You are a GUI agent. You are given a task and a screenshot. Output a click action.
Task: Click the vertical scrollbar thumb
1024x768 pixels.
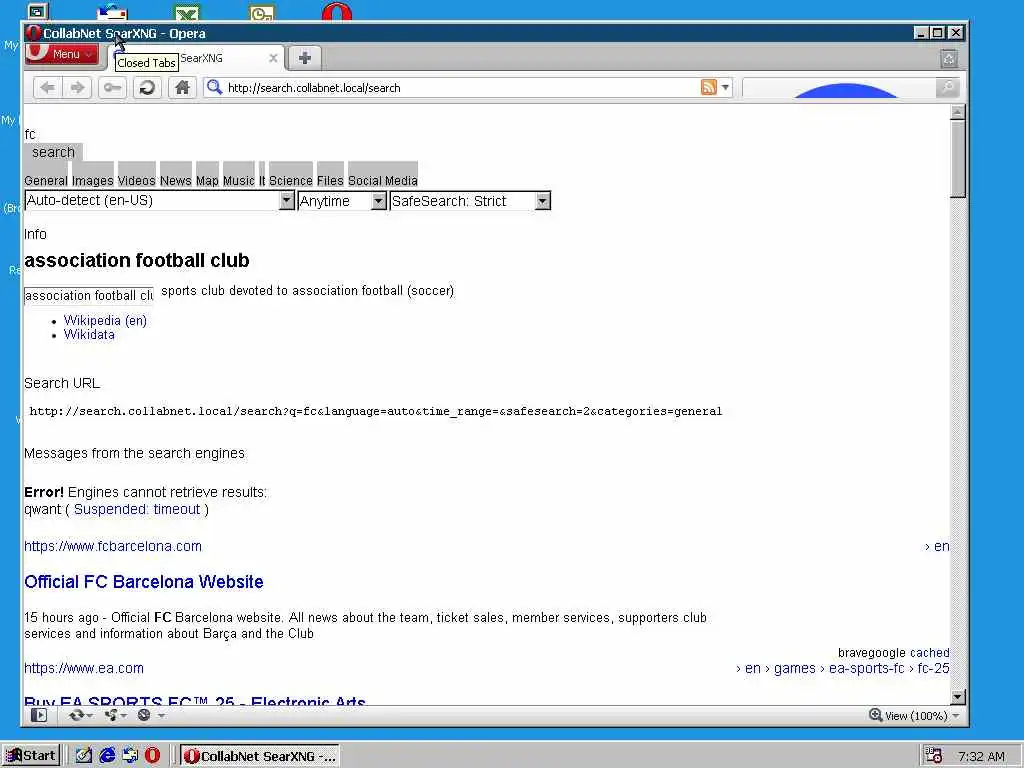[957, 159]
